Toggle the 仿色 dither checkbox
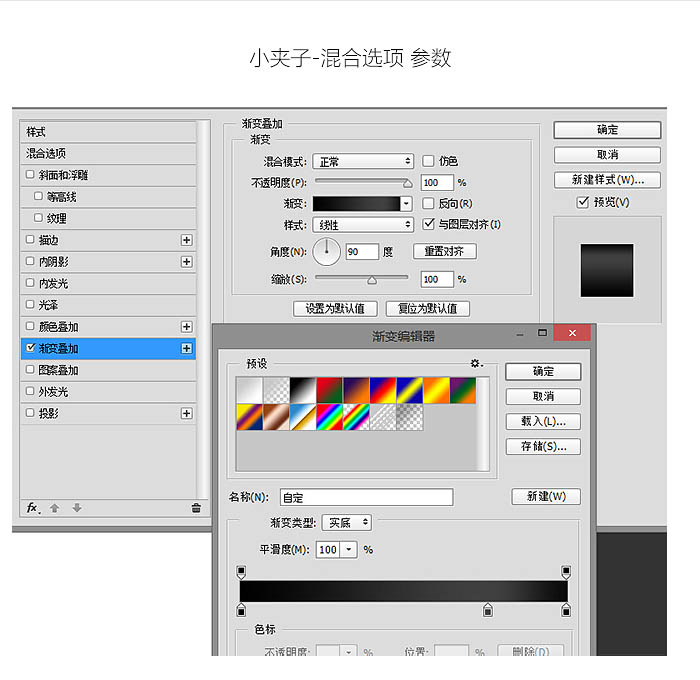Image resolution: width=700 pixels, height=680 pixels. (x=428, y=161)
